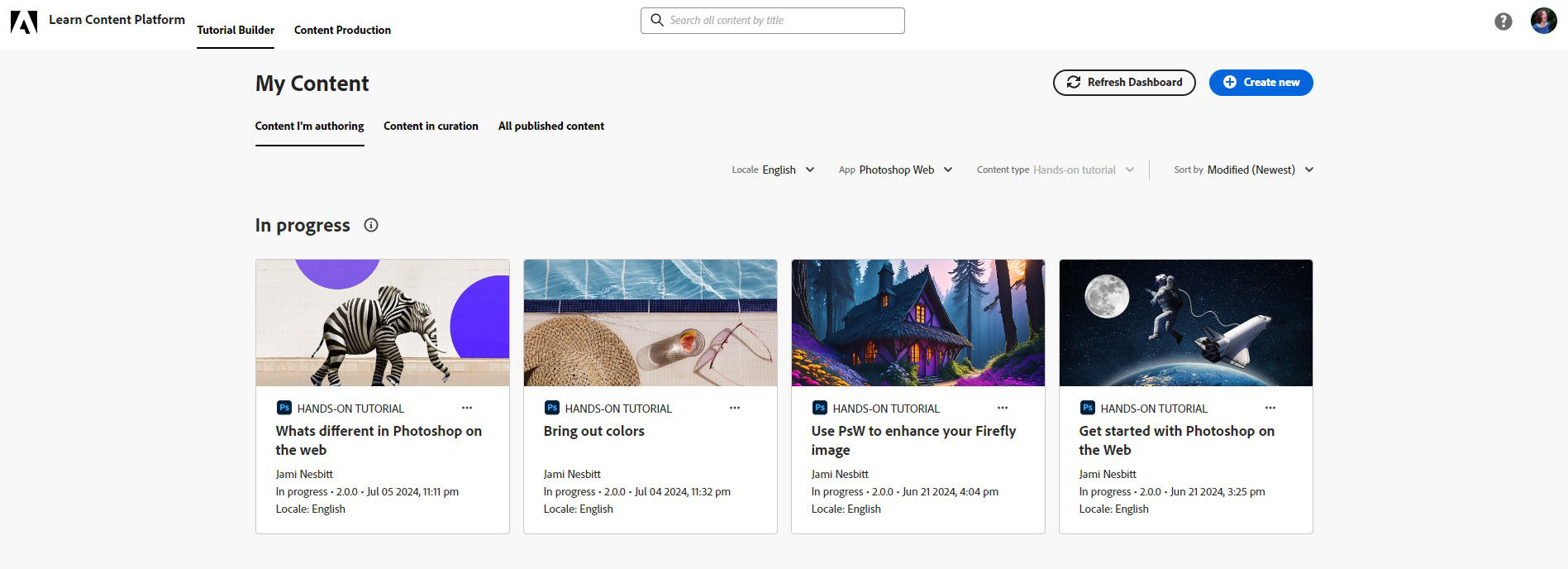Viewport: 1568px width, 569px height.
Task: Click 'Jun 21 2024, 4:04 pm' status text
Action: click(x=950, y=491)
